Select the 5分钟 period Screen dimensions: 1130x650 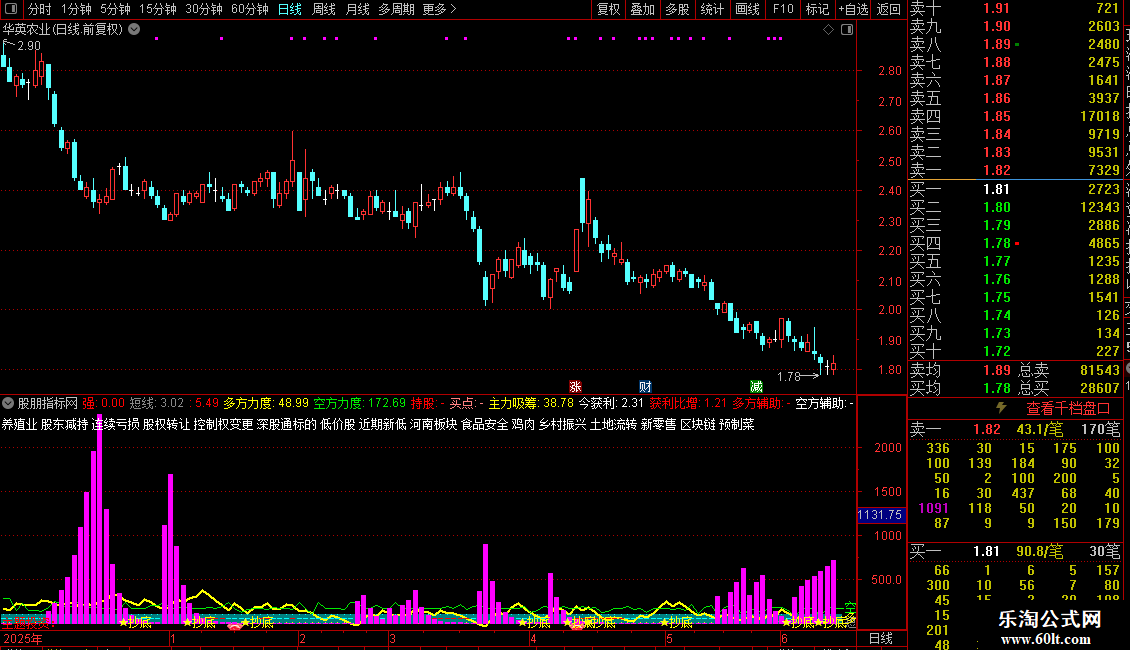(115, 9)
